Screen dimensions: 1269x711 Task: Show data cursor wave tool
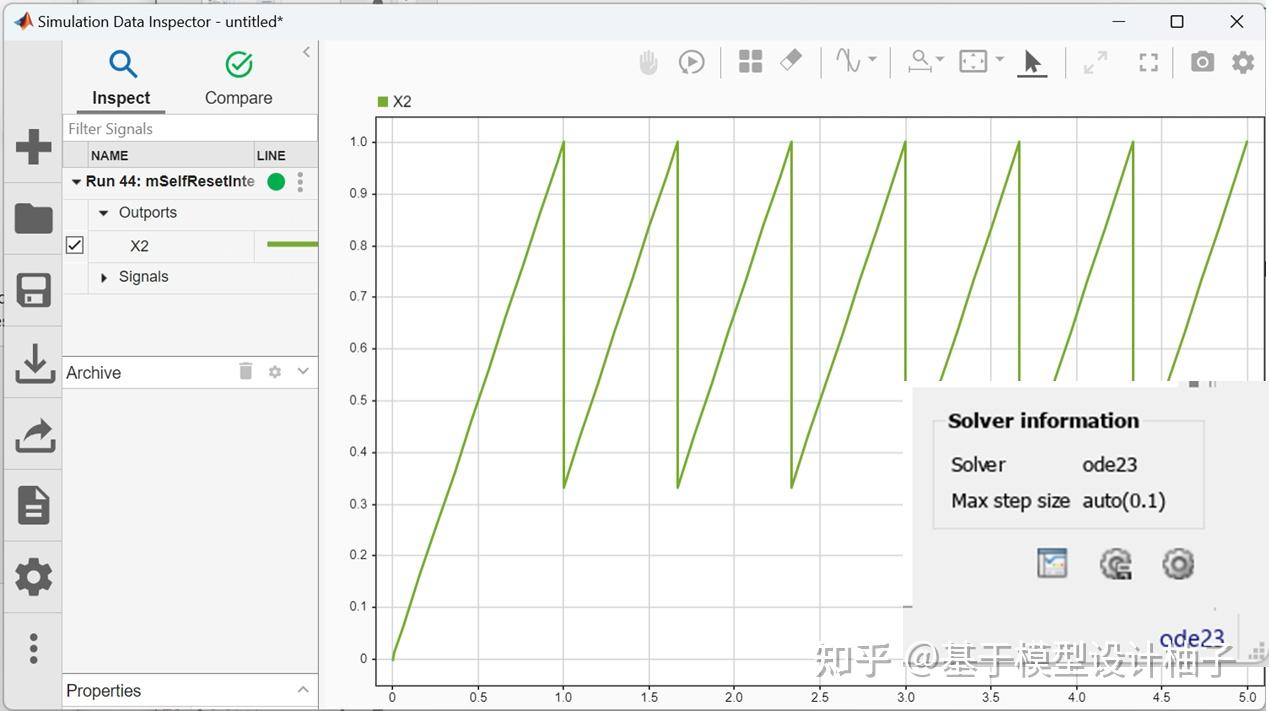coord(848,61)
